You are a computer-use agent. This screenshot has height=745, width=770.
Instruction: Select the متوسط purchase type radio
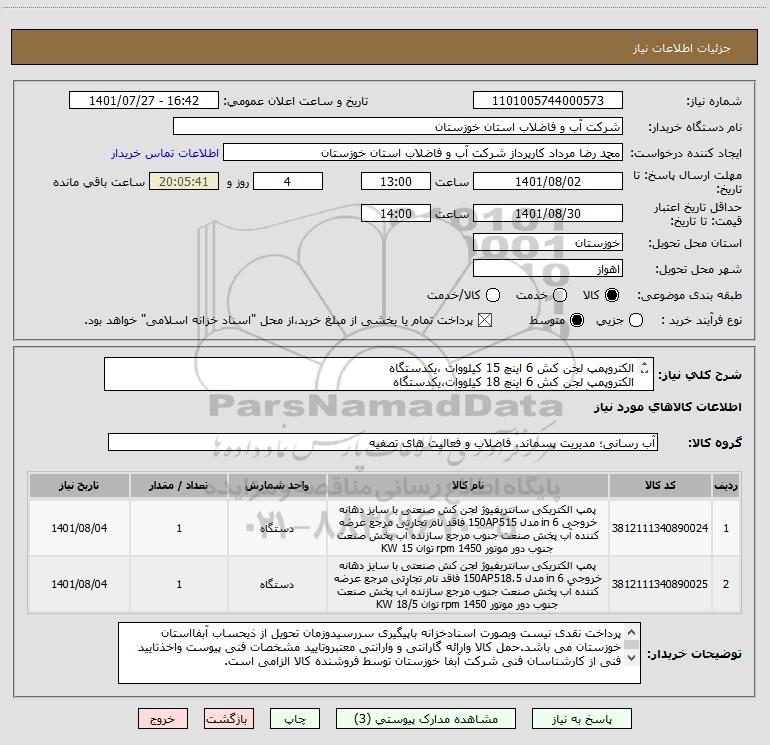coord(577,320)
